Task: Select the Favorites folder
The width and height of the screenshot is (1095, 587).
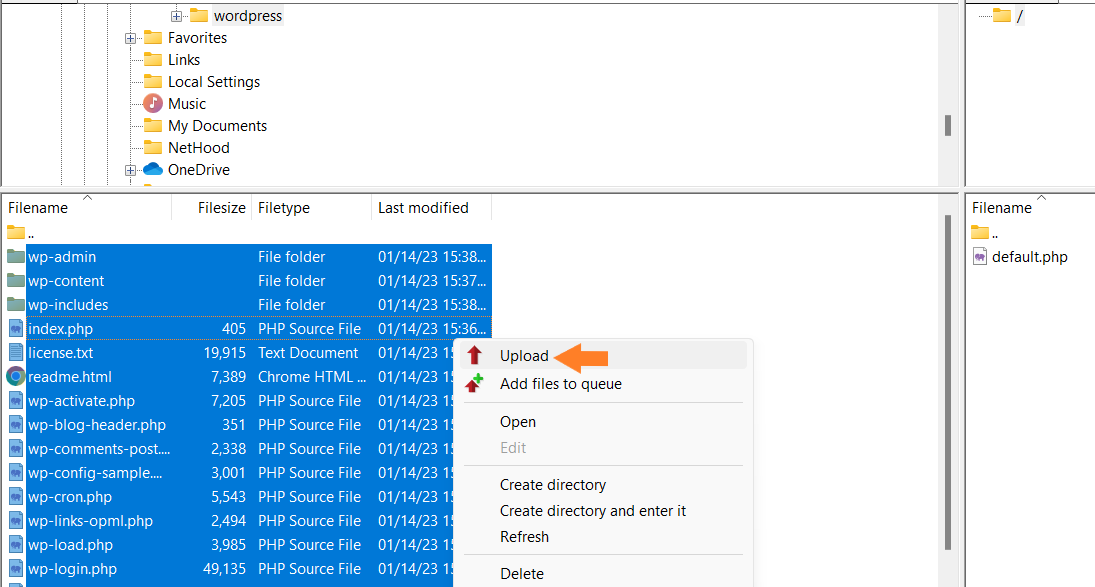Action: (197, 38)
